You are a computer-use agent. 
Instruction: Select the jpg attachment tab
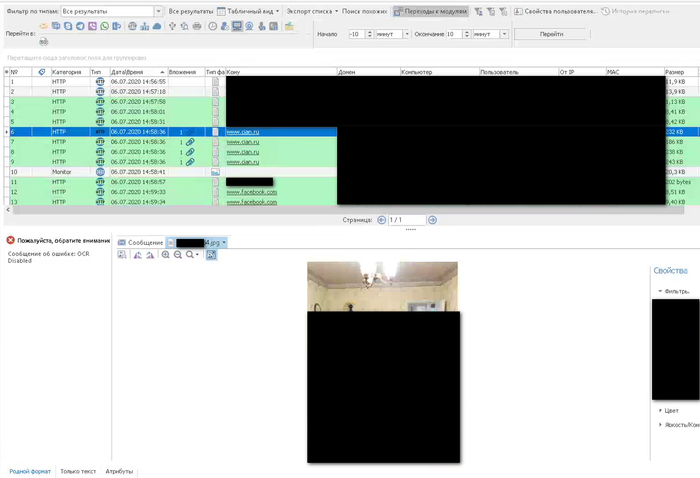point(194,242)
